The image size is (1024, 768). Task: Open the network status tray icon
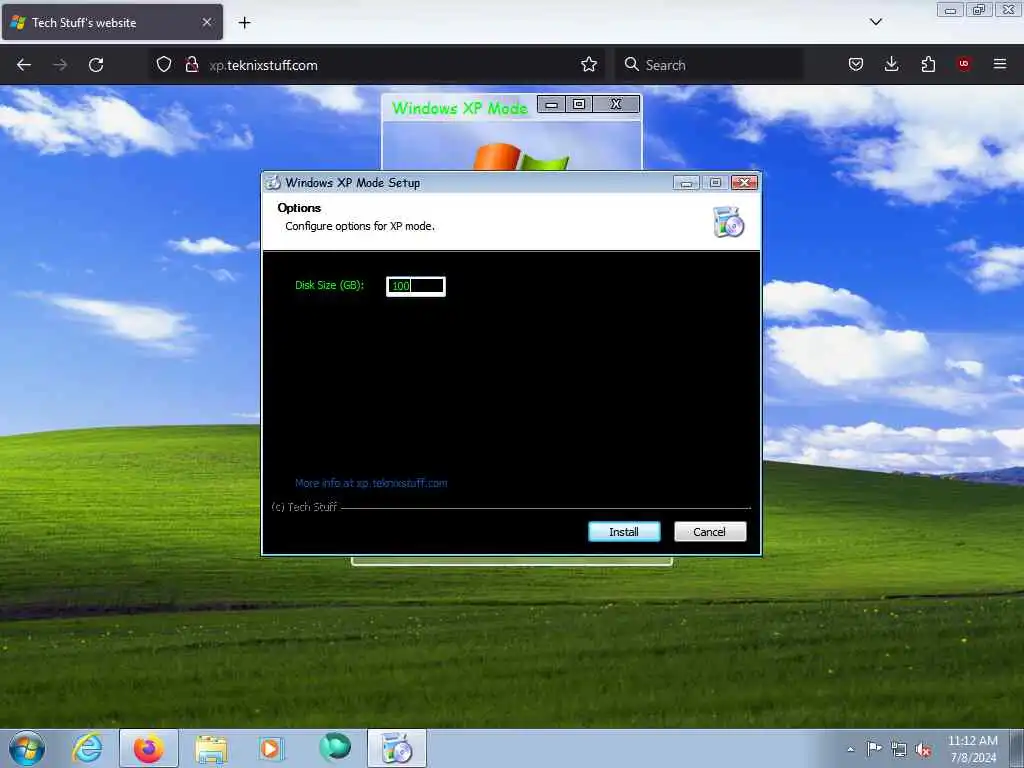[899, 750]
